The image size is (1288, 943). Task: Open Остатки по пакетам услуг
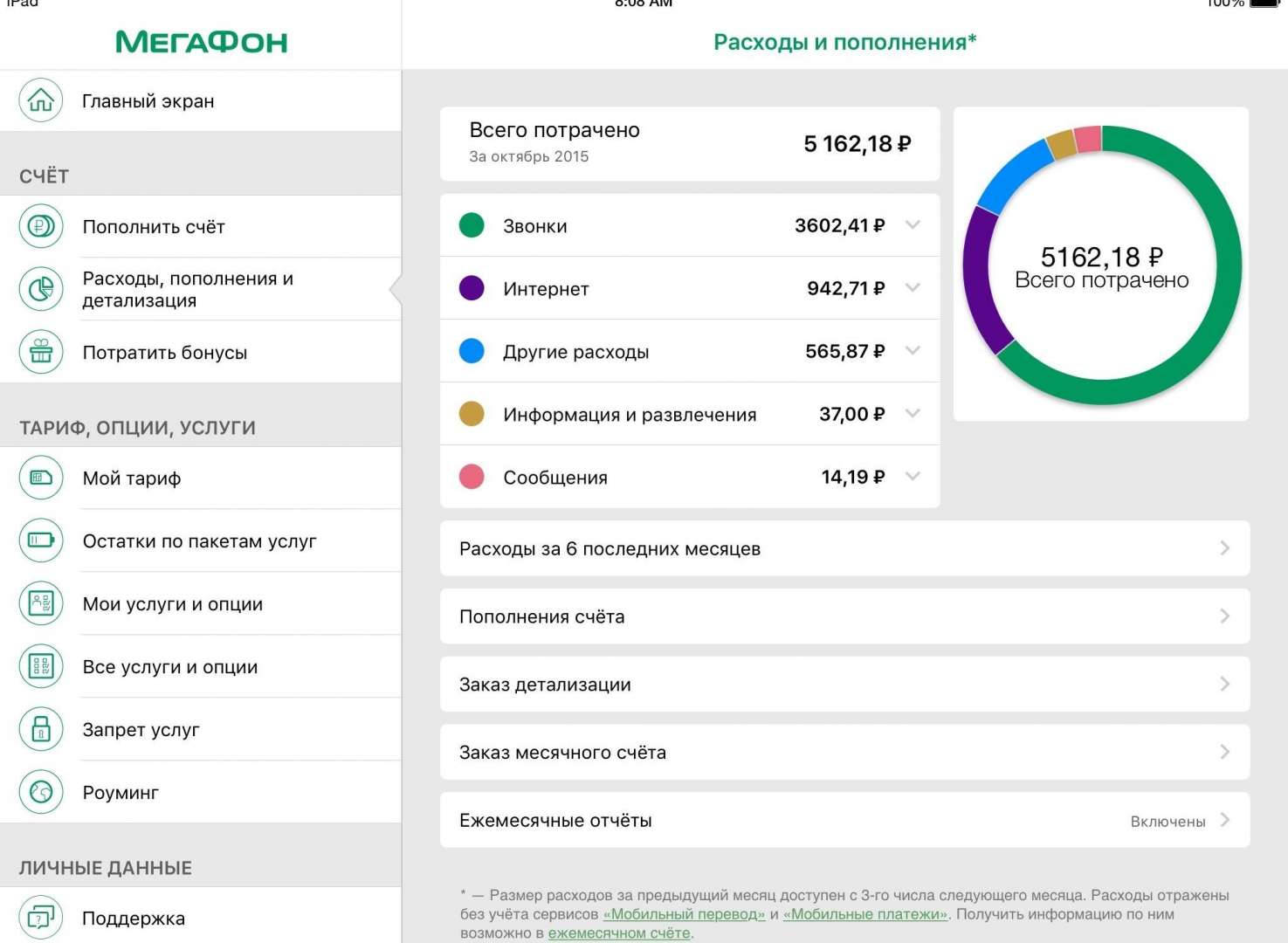201,540
